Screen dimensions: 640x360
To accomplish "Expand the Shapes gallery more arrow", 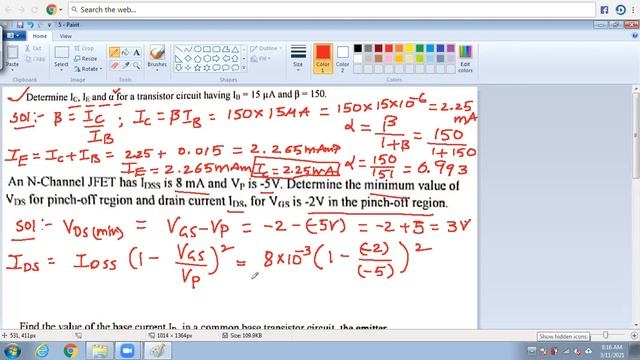I will [244, 68].
